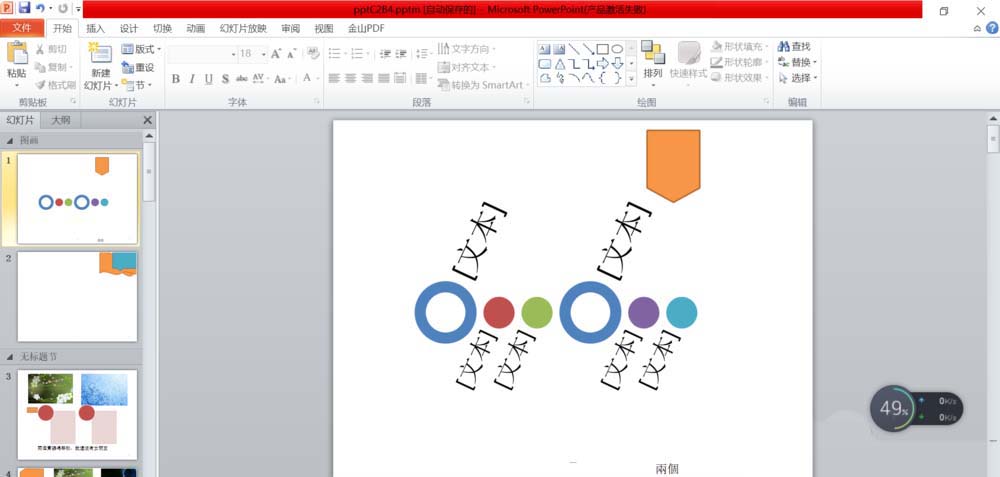Click 形状轮廓 shape outline button
Screen dimensions: 1000x477
(x=740, y=62)
